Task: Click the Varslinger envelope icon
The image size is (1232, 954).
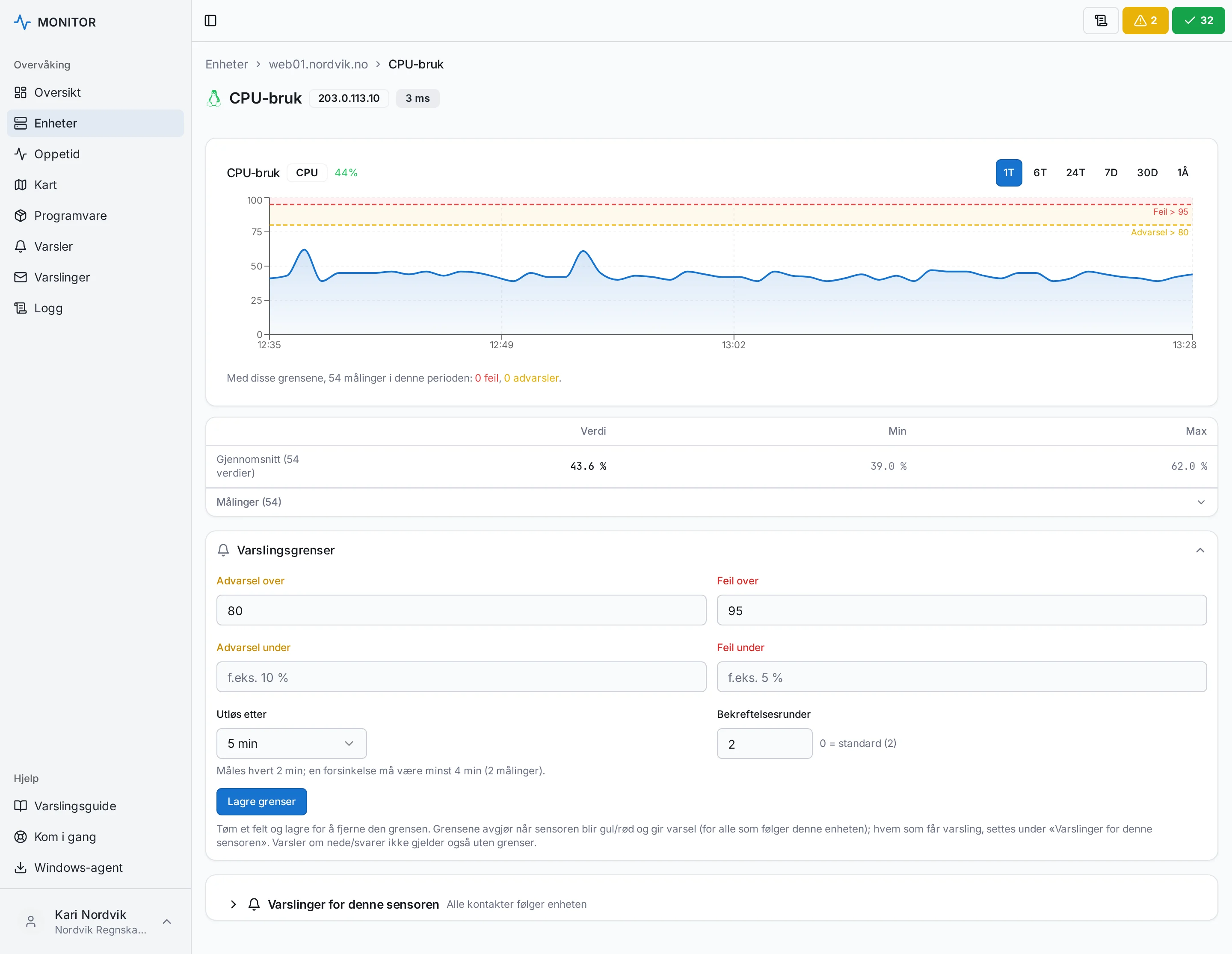Action: [x=21, y=277]
